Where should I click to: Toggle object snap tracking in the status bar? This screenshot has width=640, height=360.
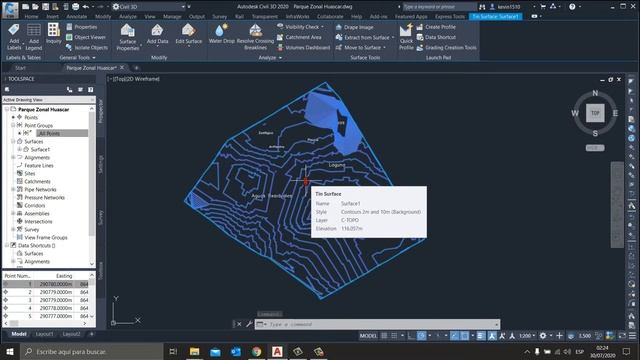point(454,336)
